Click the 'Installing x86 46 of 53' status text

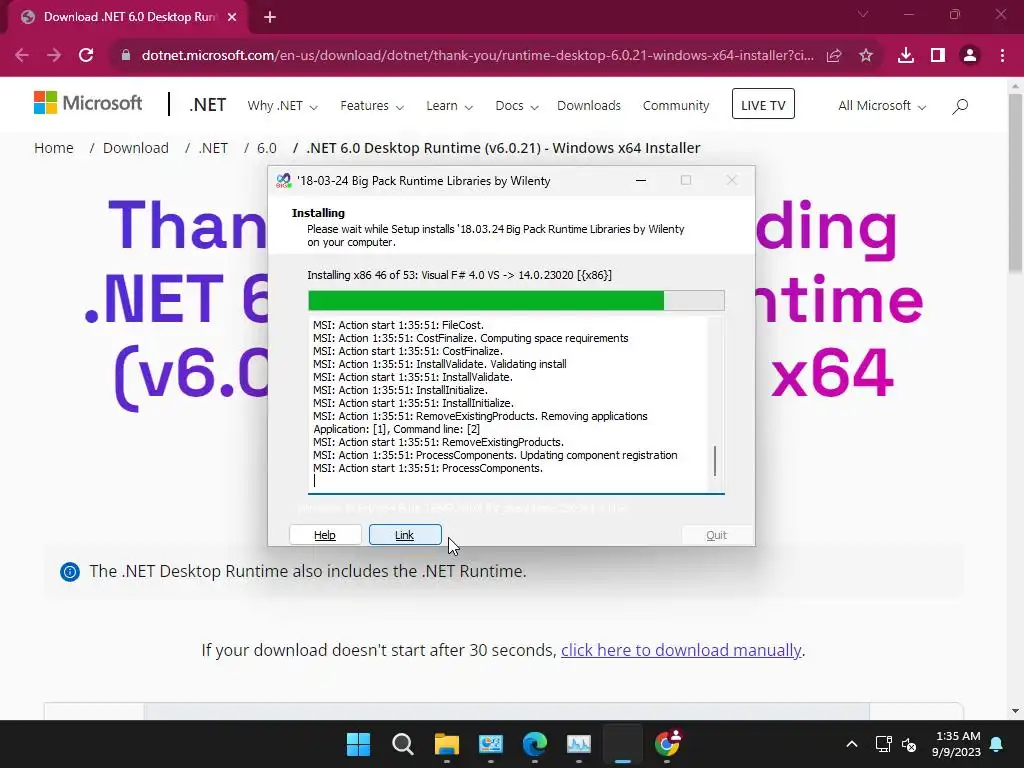(x=459, y=275)
